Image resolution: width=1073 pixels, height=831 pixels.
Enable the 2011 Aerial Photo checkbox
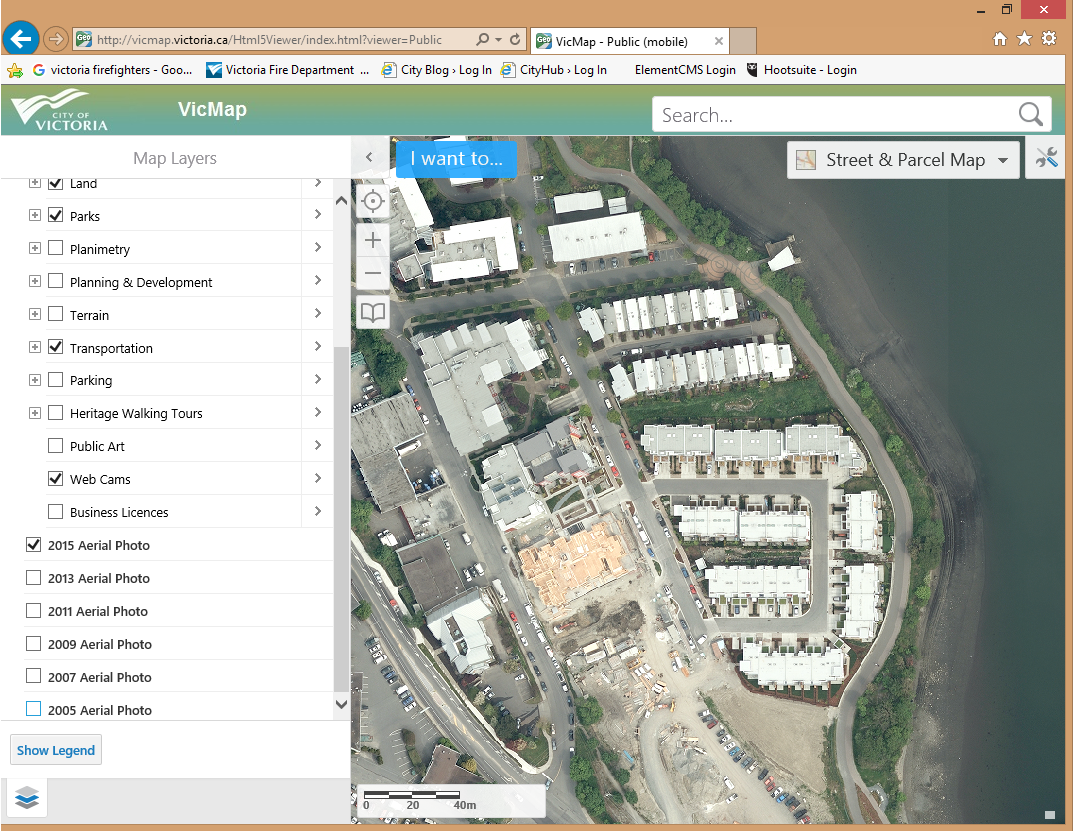point(33,611)
